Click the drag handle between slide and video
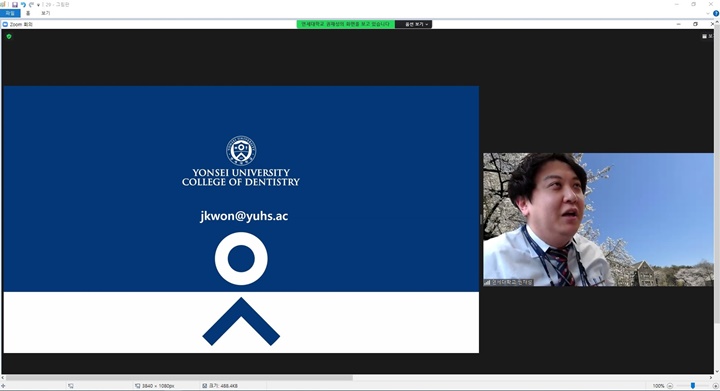This screenshot has width=720, height=391. [481, 219]
